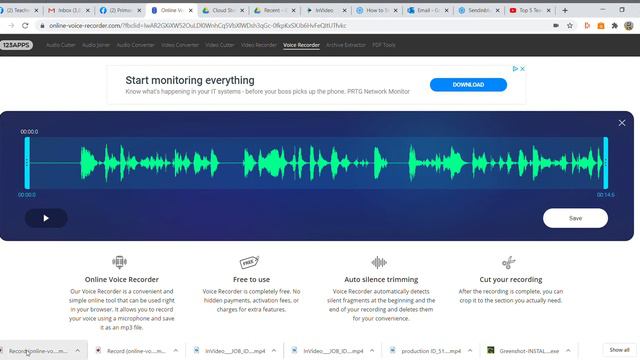Screen dimensions: 640x360
Task: Click the address bar URL
Action: point(198,25)
